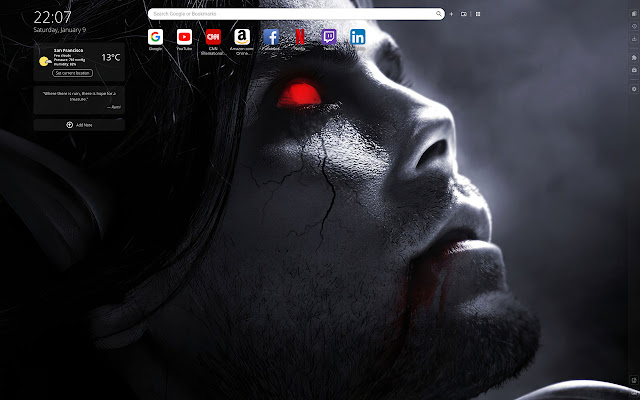Click the weather sun-cloud icon

coord(45,62)
